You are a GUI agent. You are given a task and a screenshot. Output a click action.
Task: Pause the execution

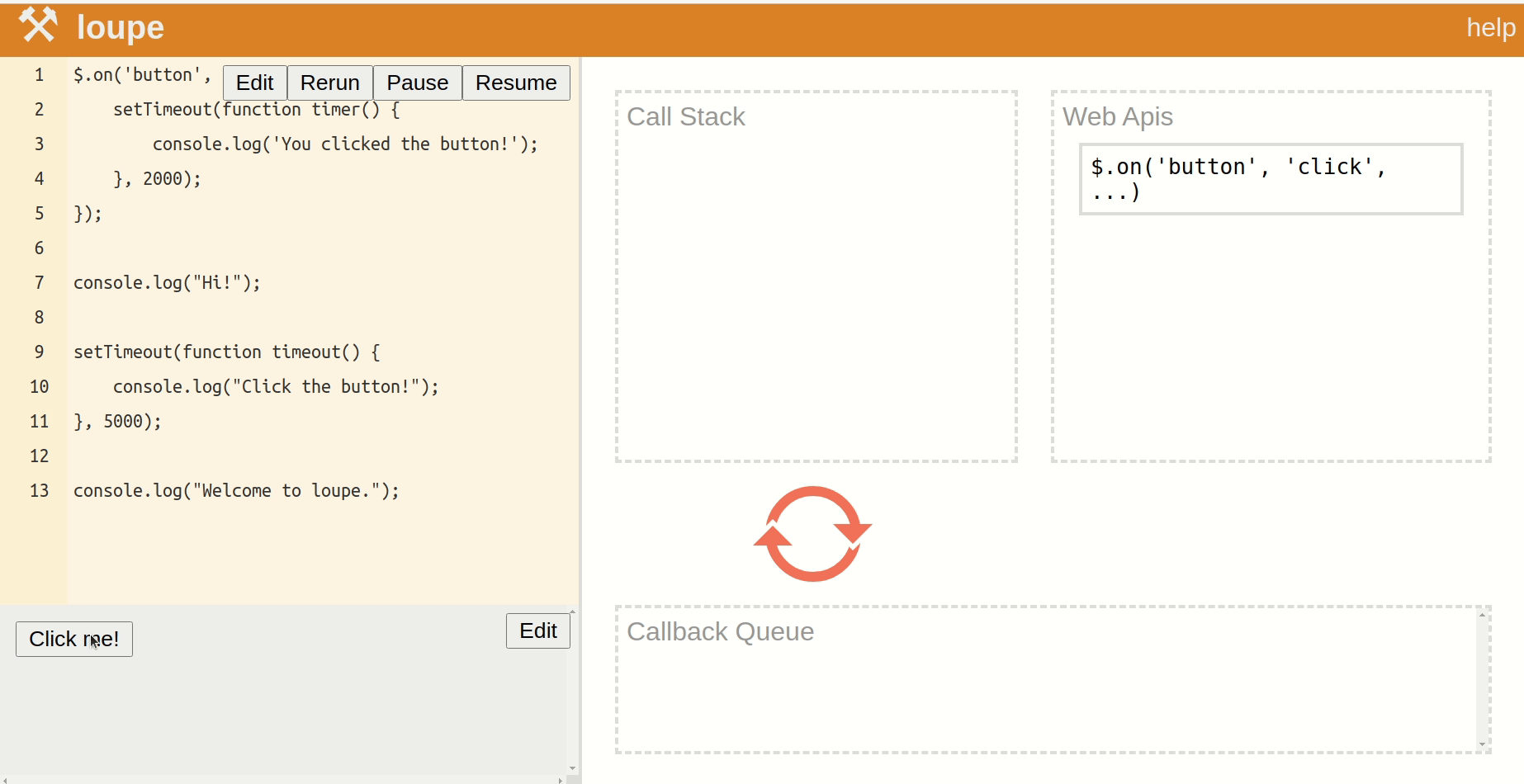pos(417,83)
